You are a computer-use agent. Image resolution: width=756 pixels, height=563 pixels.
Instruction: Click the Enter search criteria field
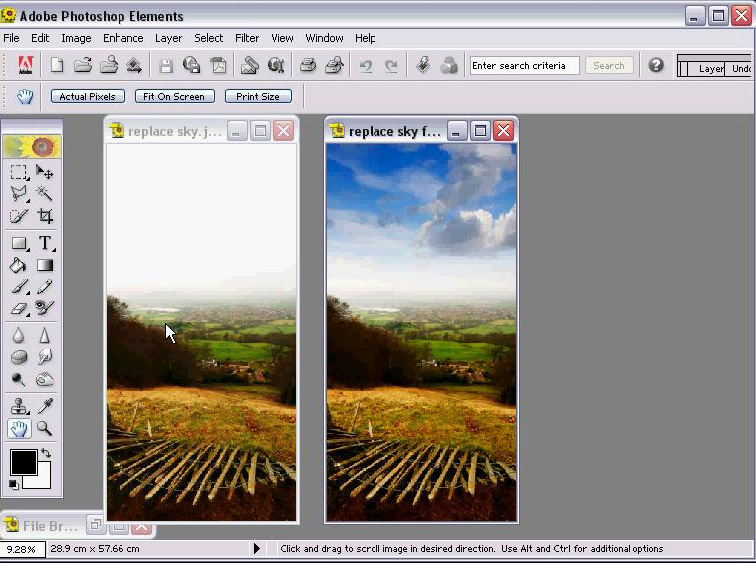tap(523, 66)
